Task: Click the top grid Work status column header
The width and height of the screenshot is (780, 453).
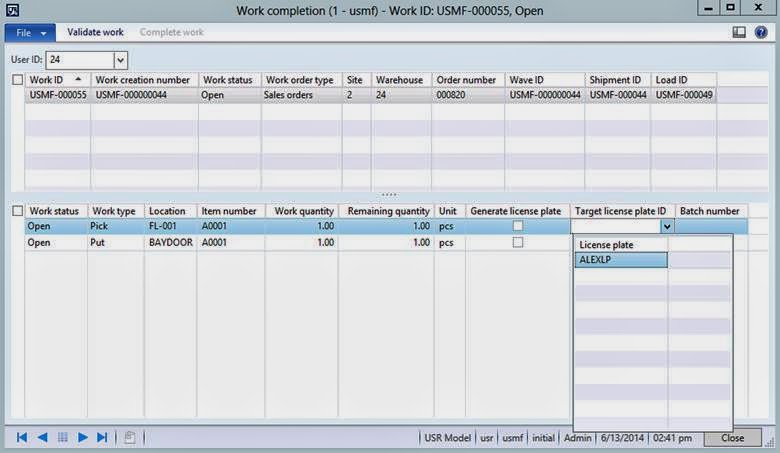Action: [x=230, y=80]
